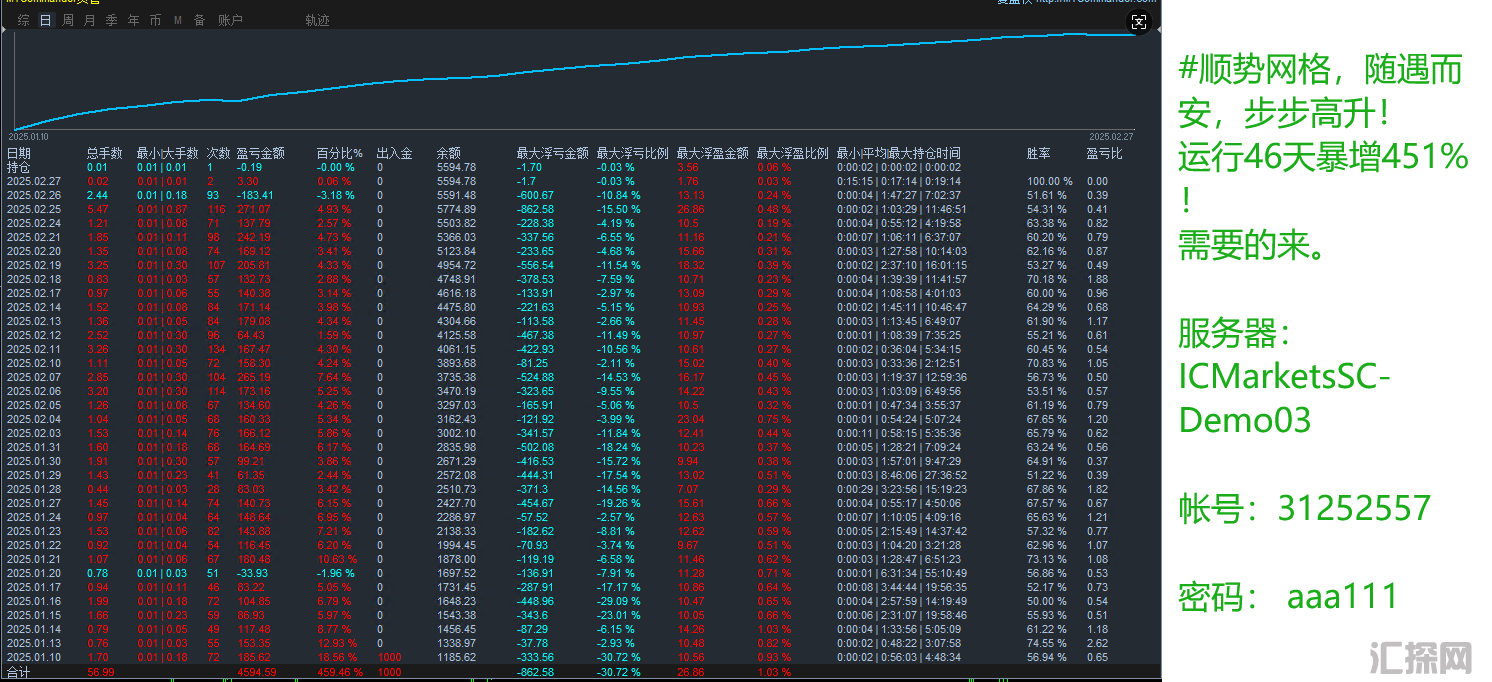Click the 最大浮亏比例 column header

point(632,154)
